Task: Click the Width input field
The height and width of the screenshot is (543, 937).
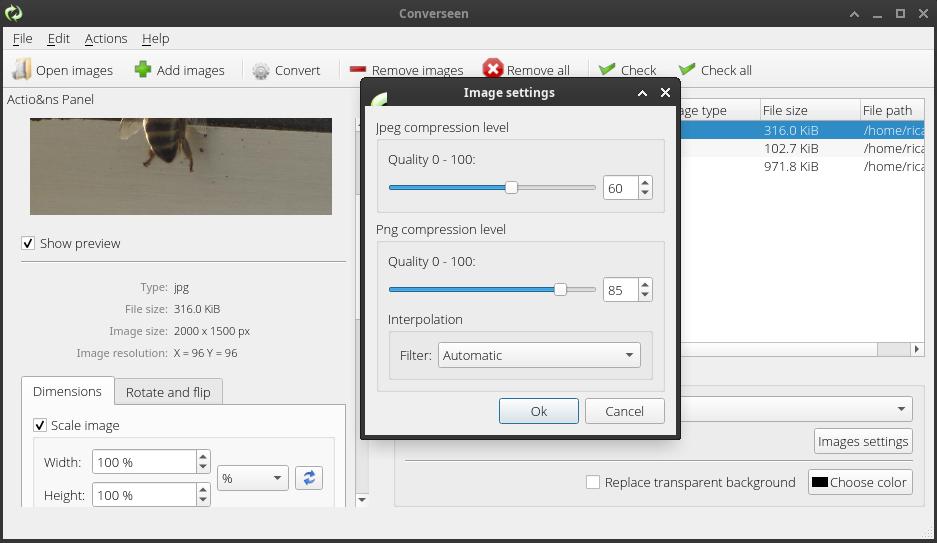Action: [143, 462]
